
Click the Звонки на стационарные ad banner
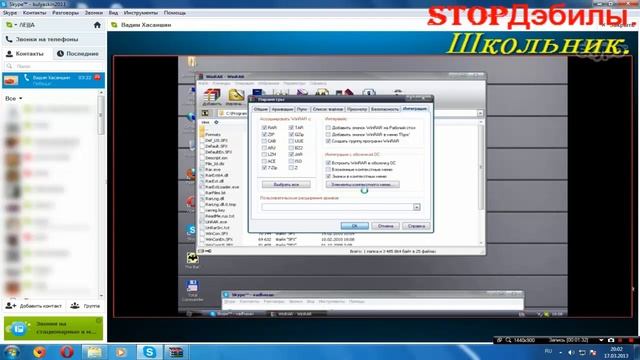click(53, 328)
